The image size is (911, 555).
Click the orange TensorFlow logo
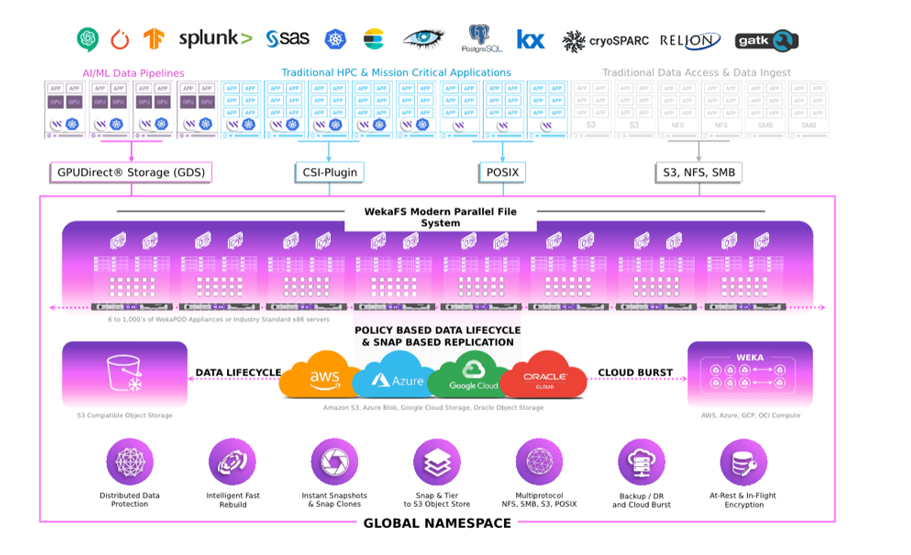coord(154,39)
